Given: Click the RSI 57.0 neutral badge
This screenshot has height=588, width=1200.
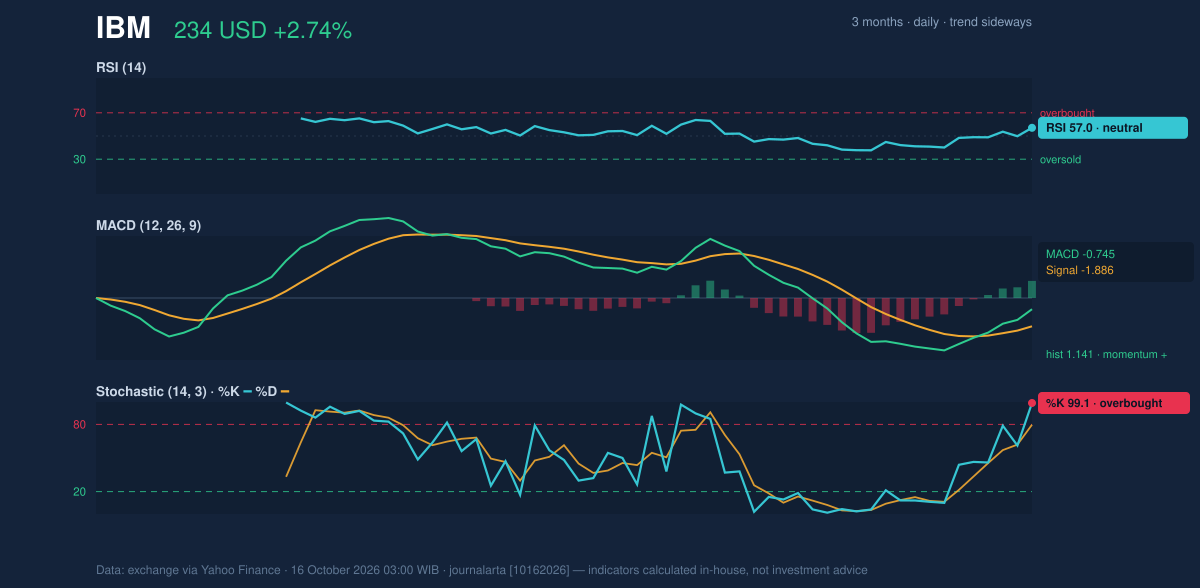Looking at the screenshot, I should [x=1113, y=128].
